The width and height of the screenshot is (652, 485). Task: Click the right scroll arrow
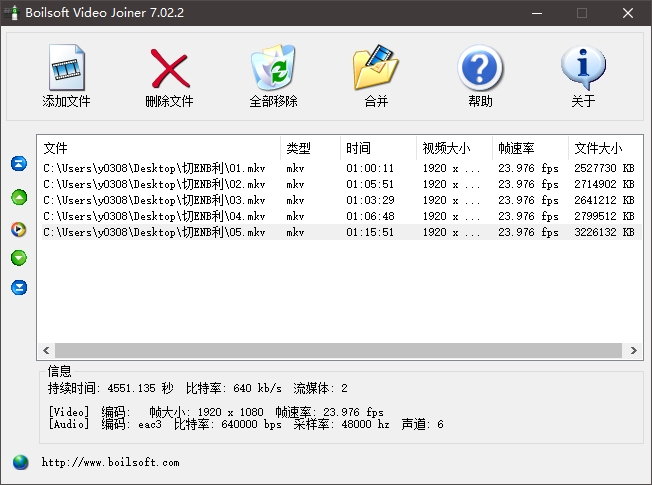[633, 350]
